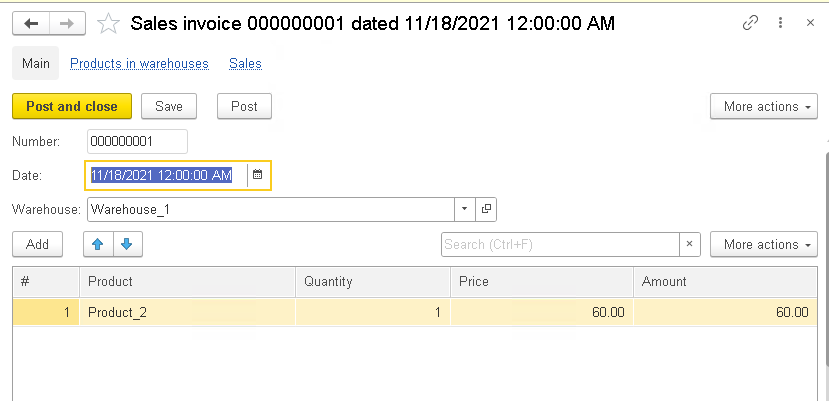
Task: Open Warehouse_1 record with open icon
Action: tap(486, 209)
